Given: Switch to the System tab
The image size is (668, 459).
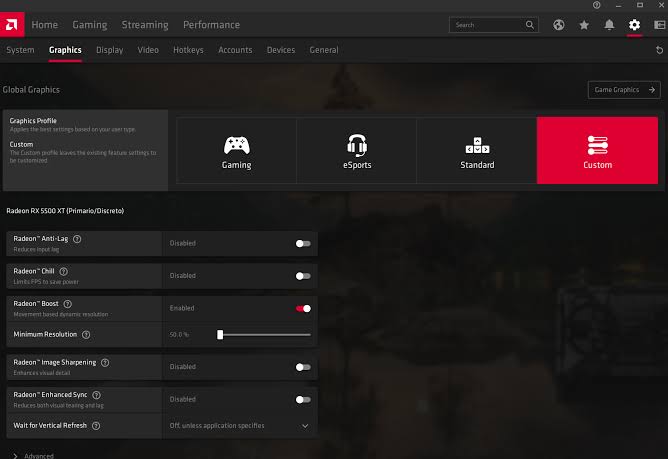Looking at the screenshot, I should coord(20,50).
